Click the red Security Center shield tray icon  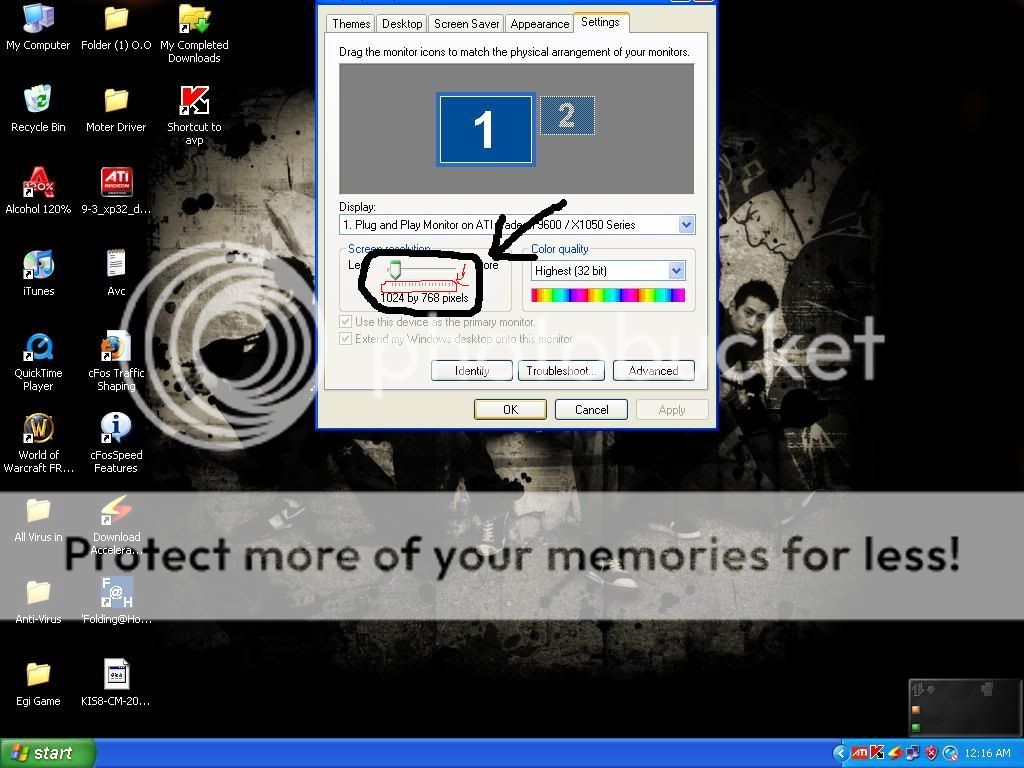932,753
